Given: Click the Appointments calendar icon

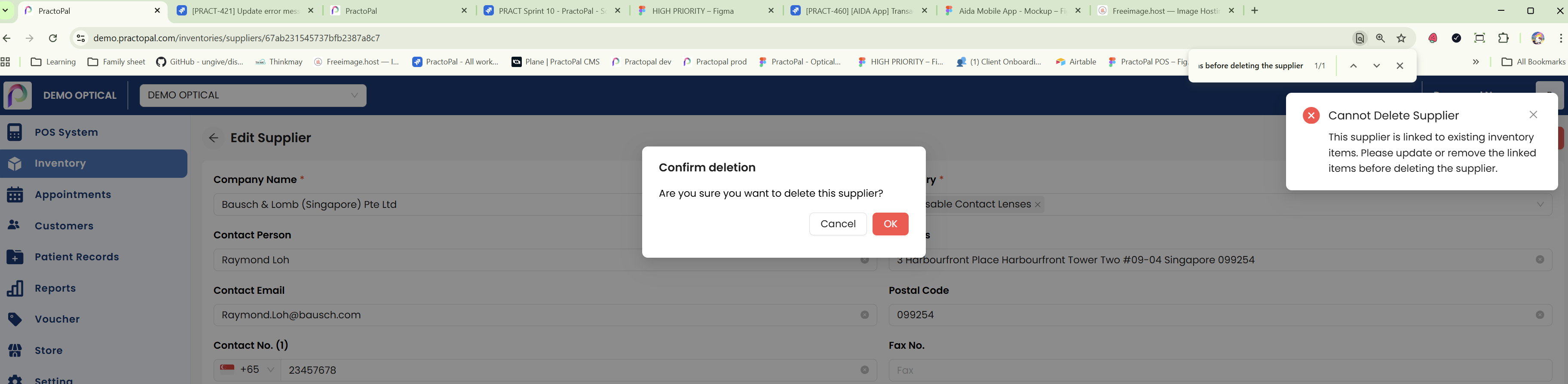Looking at the screenshot, I should (x=15, y=195).
